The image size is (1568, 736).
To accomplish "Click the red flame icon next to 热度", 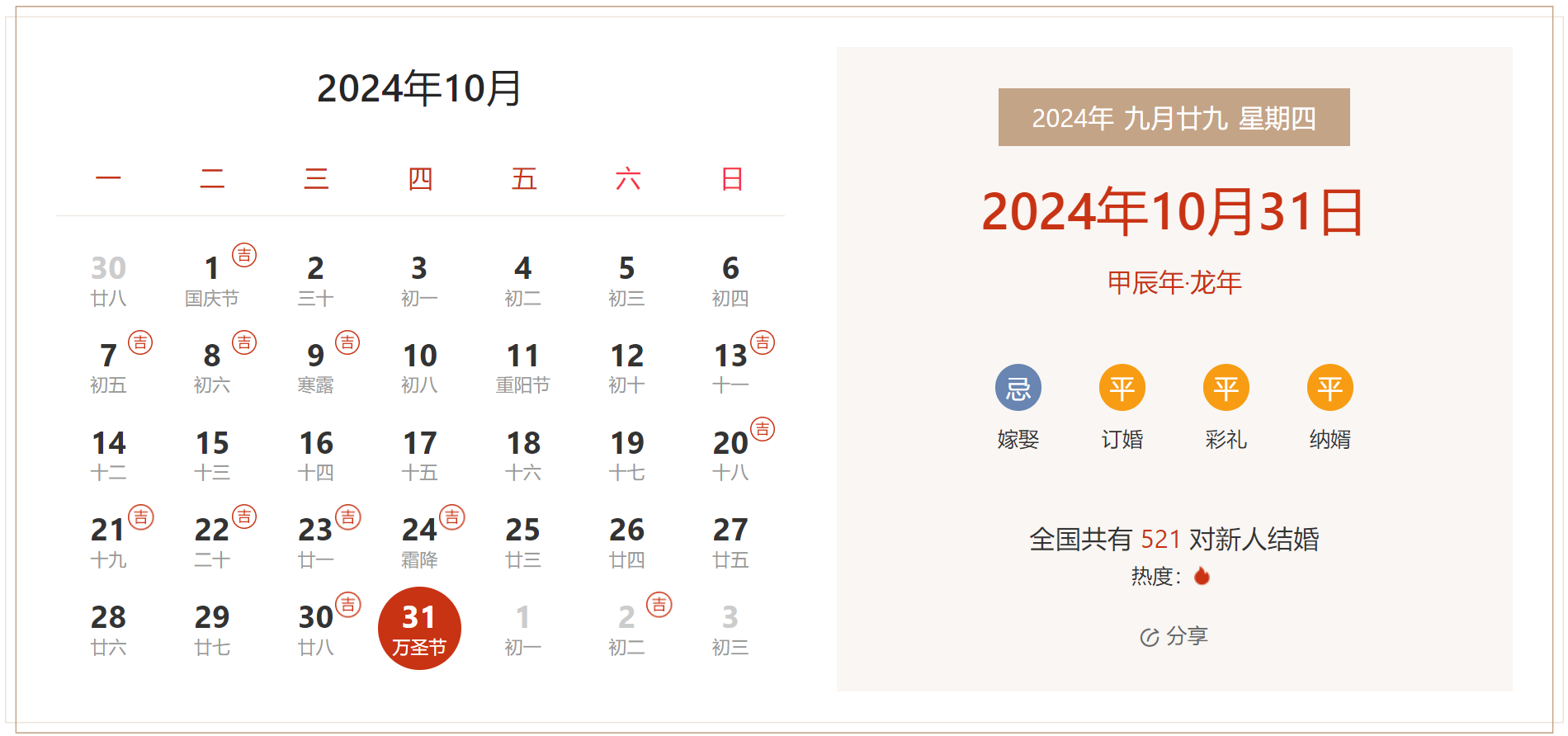I will click(x=1202, y=575).
